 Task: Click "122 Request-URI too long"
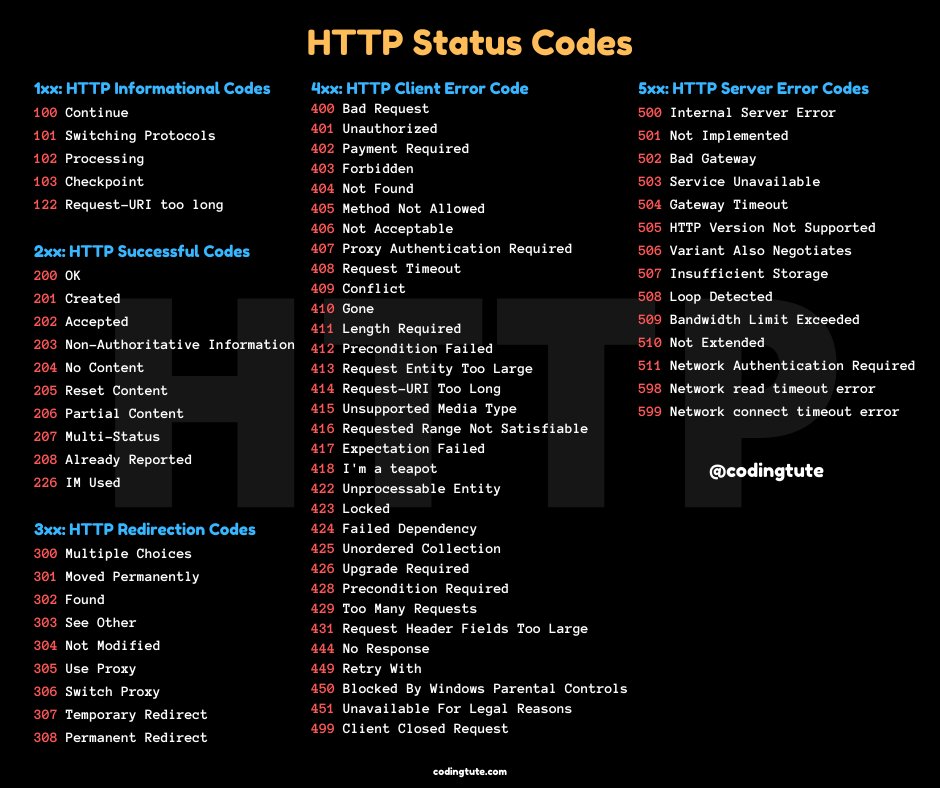pyautogui.click(x=128, y=205)
